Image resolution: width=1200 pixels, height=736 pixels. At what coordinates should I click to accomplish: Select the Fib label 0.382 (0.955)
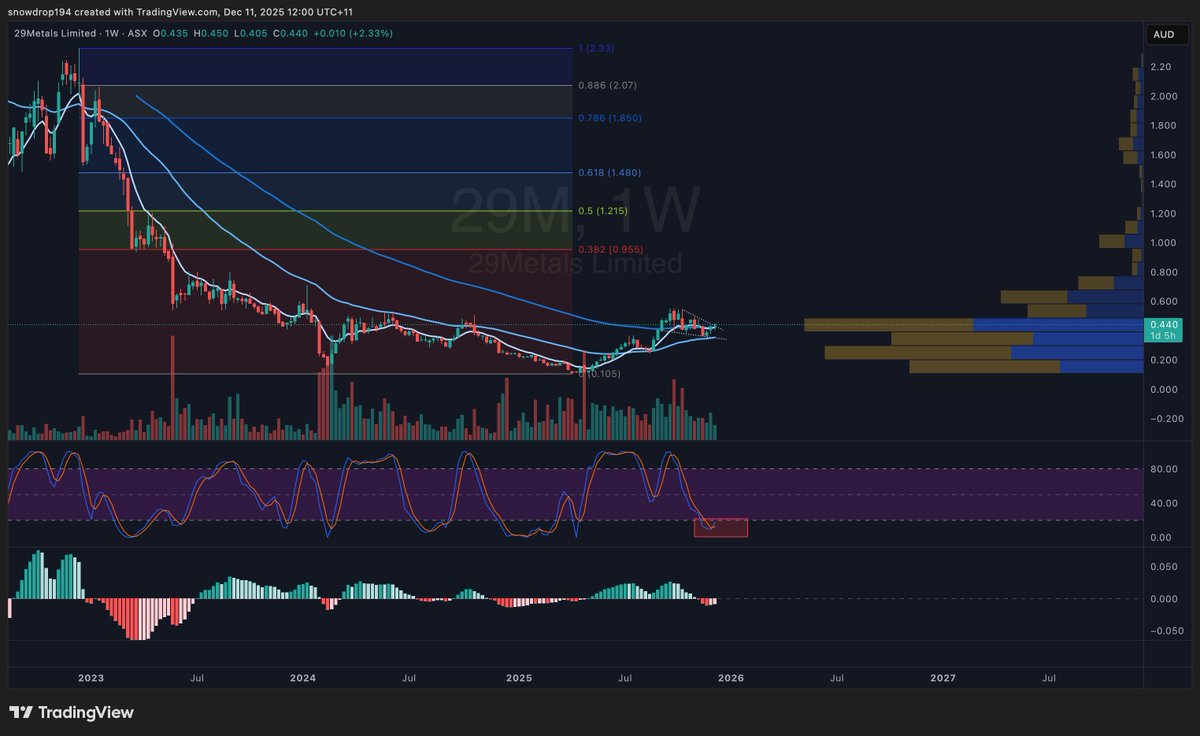click(x=609, y=249)
